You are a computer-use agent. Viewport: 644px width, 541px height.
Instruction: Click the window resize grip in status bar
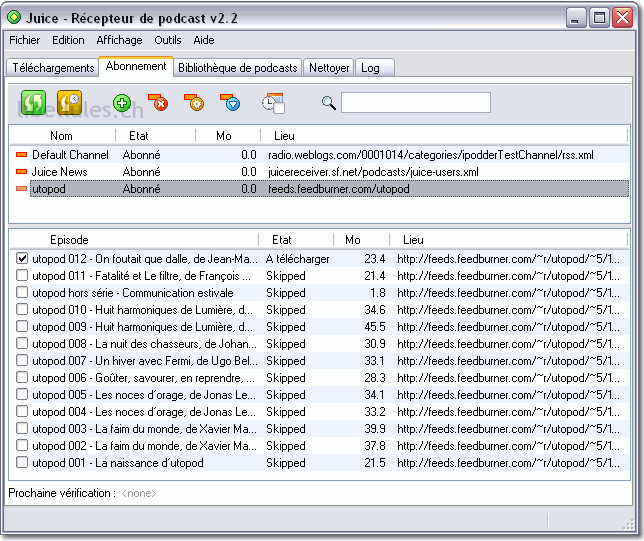(628, 525)
